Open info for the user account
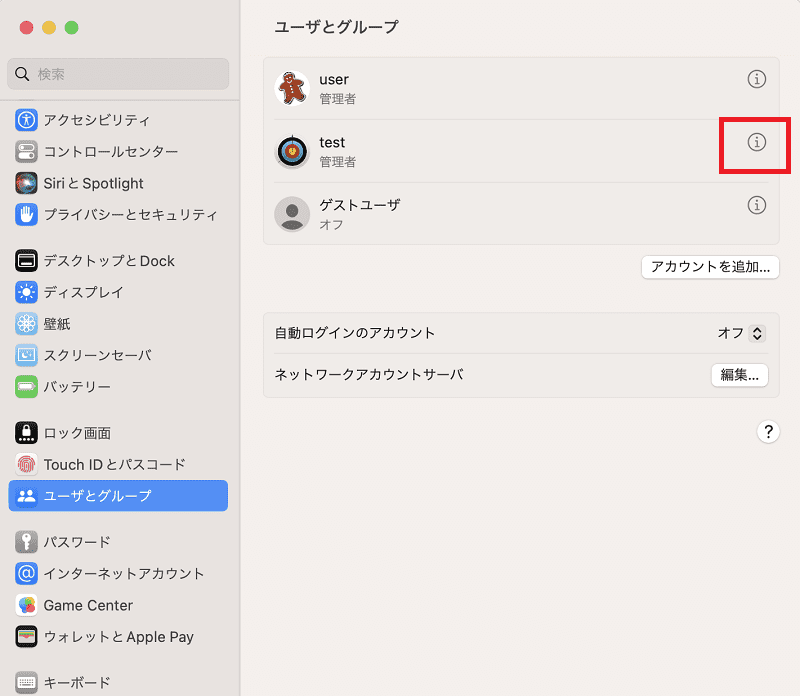This screenshot has width=800, height=696. coord(757,79)
